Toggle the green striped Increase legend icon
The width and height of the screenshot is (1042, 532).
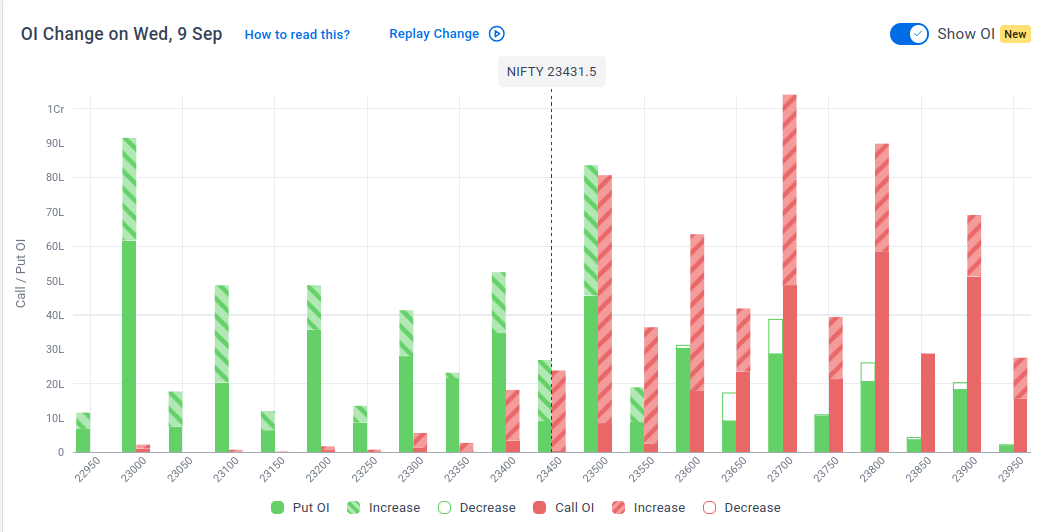pyautogui.click(x=354, y=507)
